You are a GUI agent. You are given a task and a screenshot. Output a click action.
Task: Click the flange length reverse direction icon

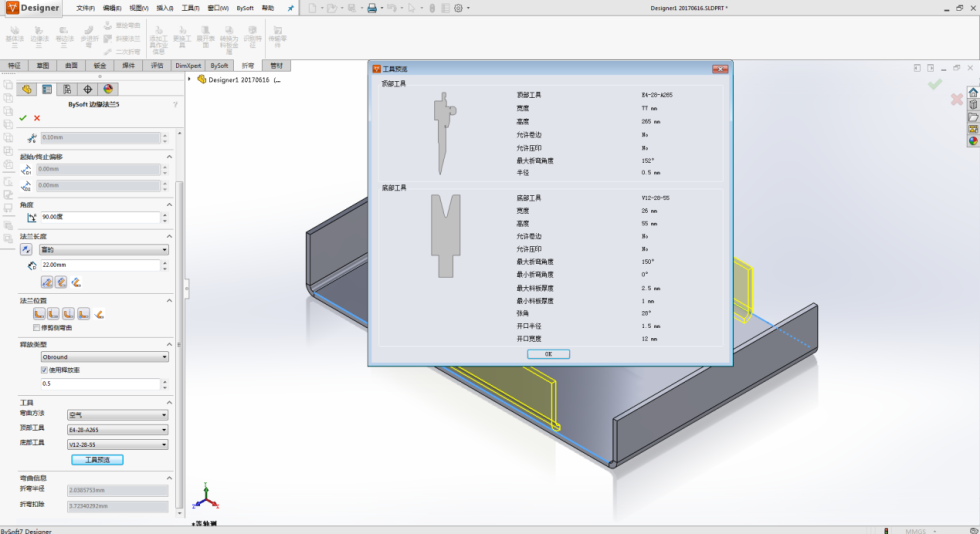26,249
